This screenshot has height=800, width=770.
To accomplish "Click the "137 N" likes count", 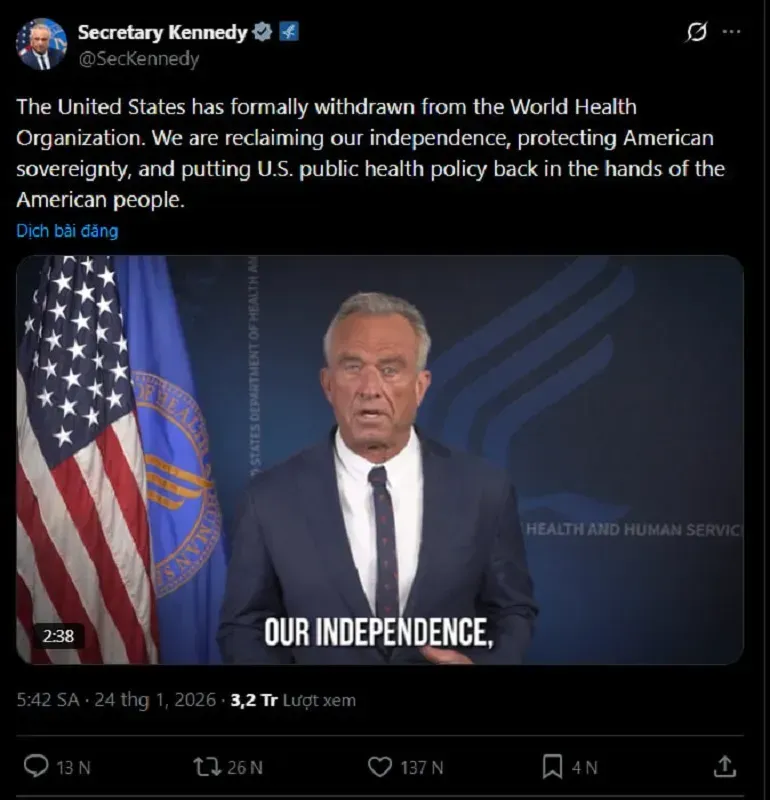I will point(421,767).
